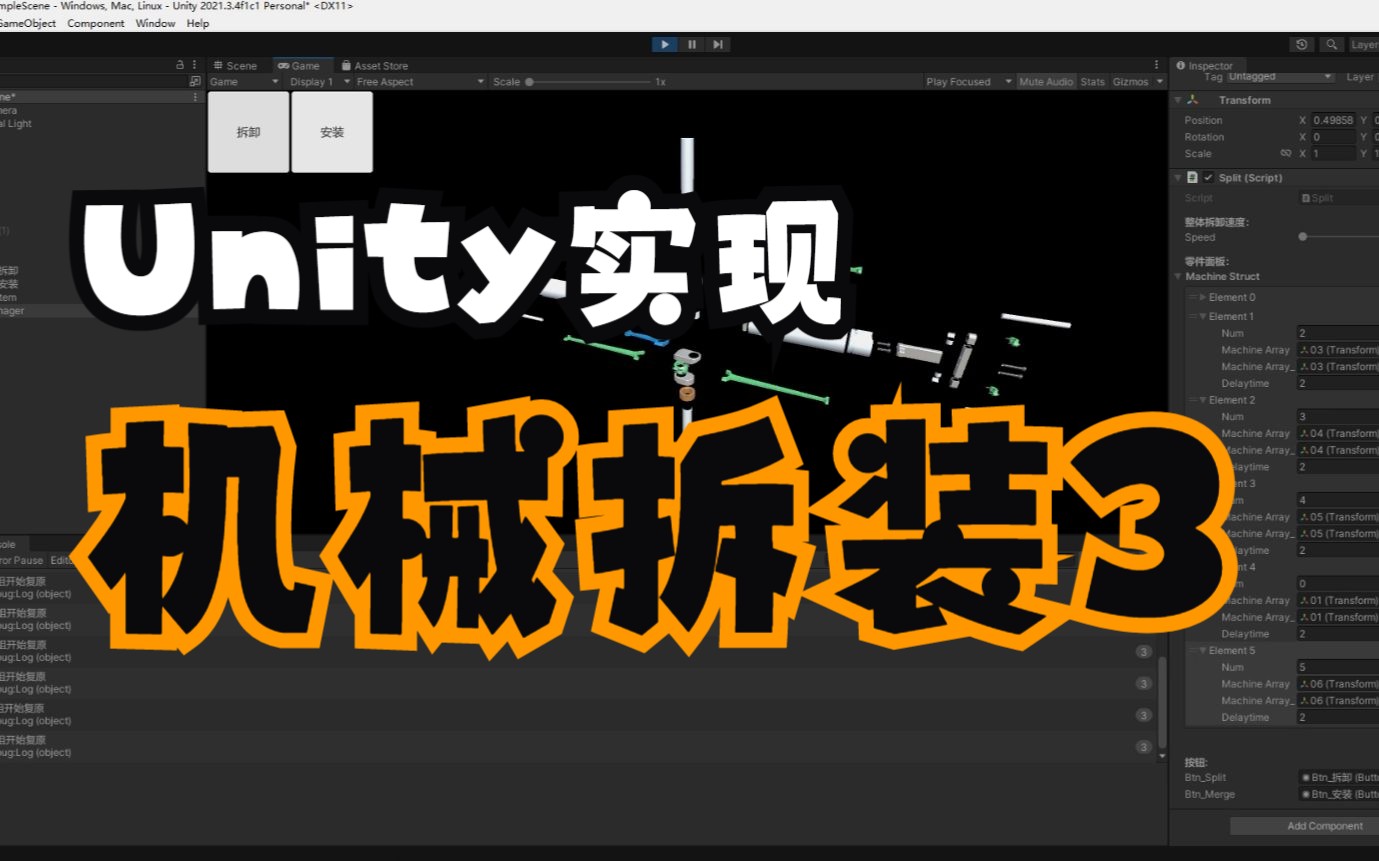Click the Console vertical scrollbar

pos(1162,703)
